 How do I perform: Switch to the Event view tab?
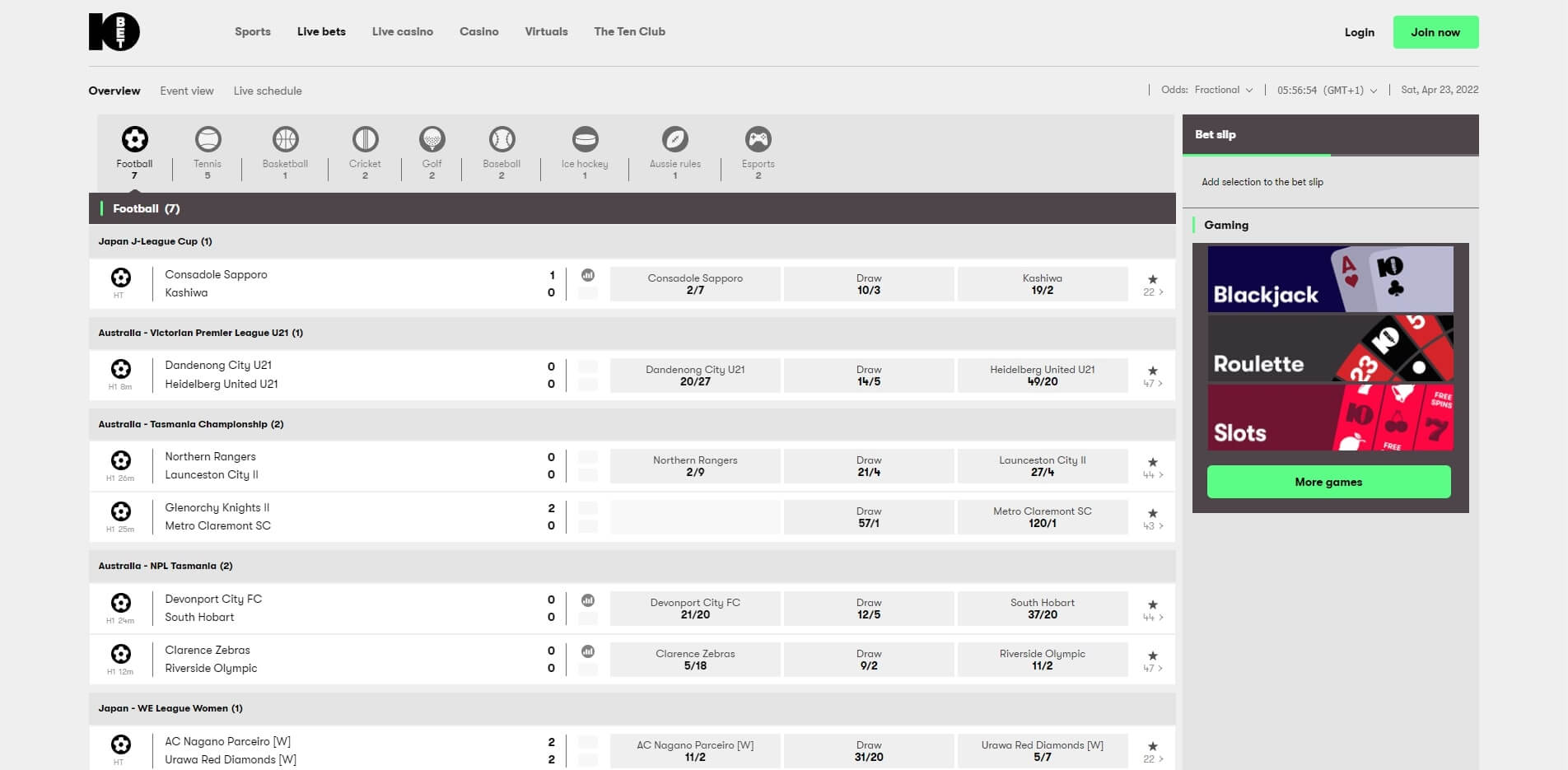tap(187, 91)
